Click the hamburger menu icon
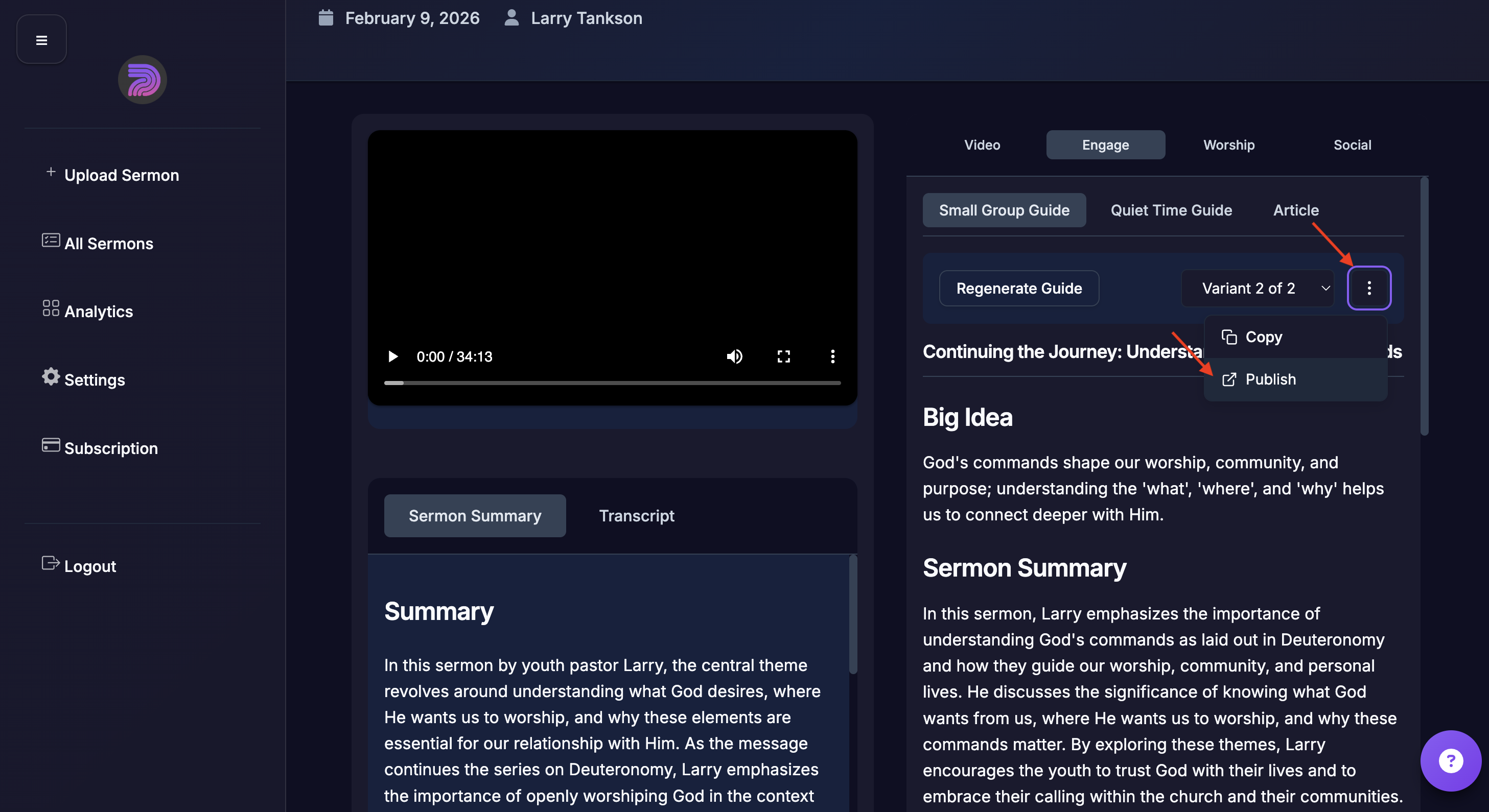Screen dimensions: 1489x812 point(41,40)
